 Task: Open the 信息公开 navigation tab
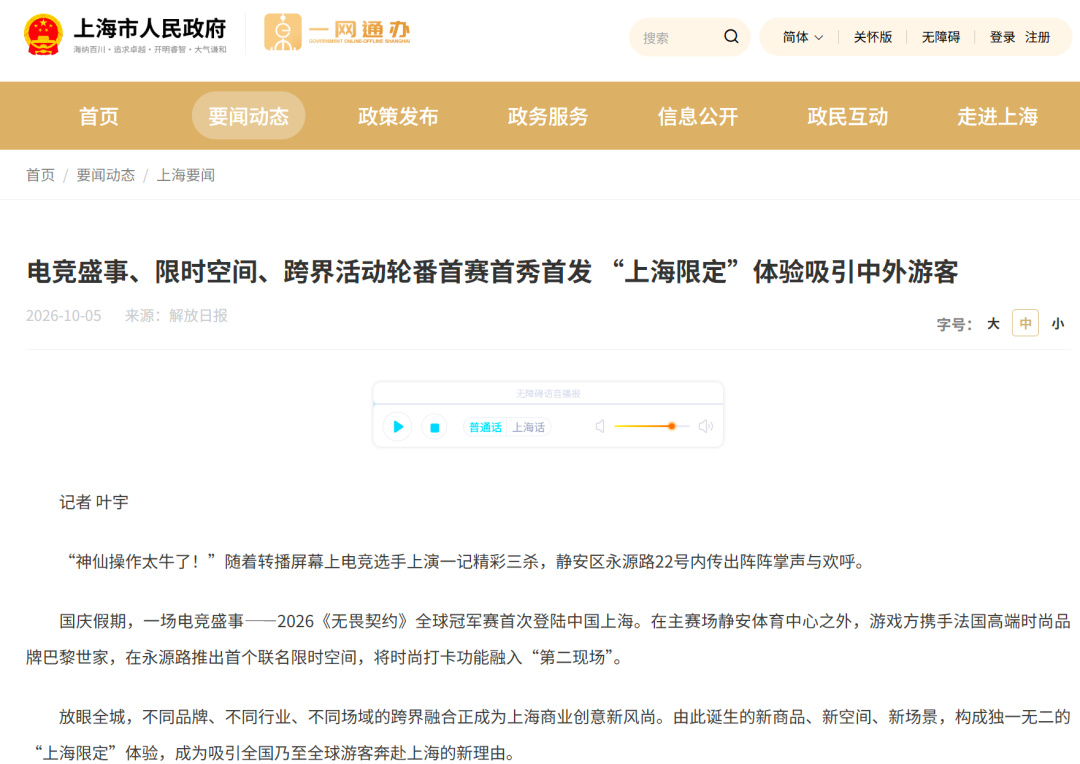pos(698,116)
